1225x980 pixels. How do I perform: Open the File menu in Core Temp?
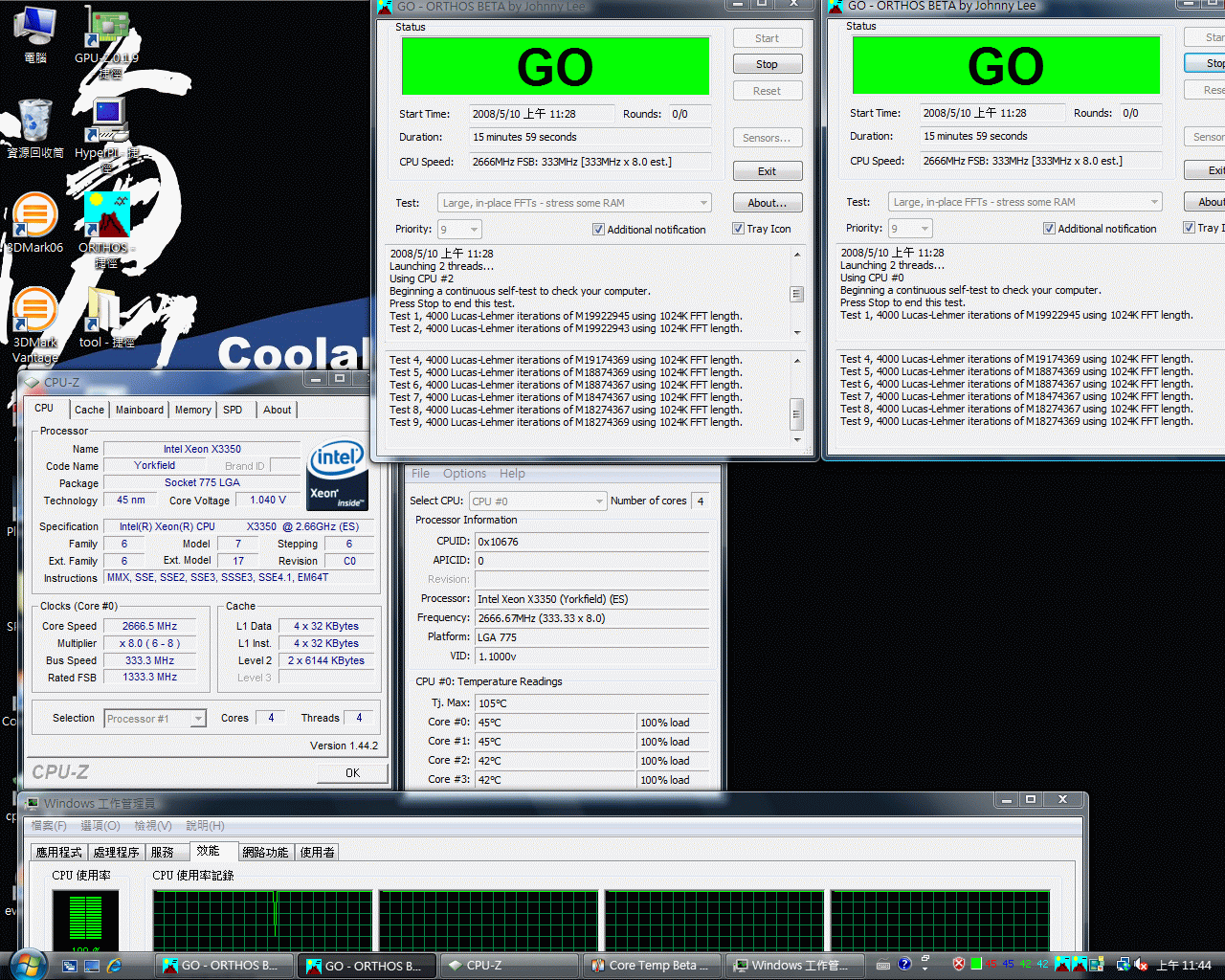click(x=420, y=474)
